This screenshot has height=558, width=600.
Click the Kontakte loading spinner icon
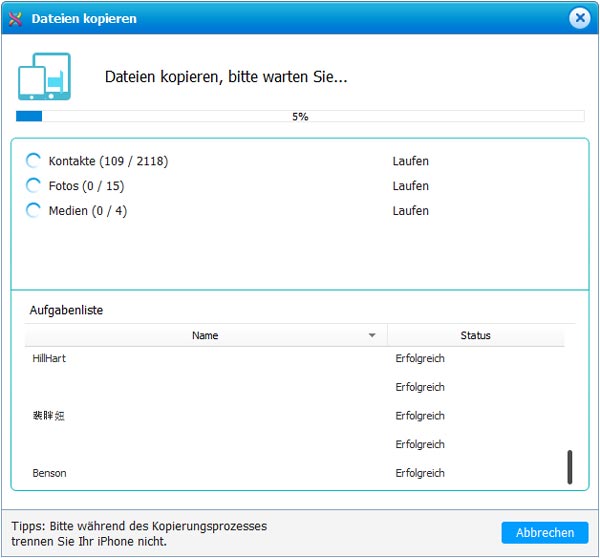coord(34,161)
